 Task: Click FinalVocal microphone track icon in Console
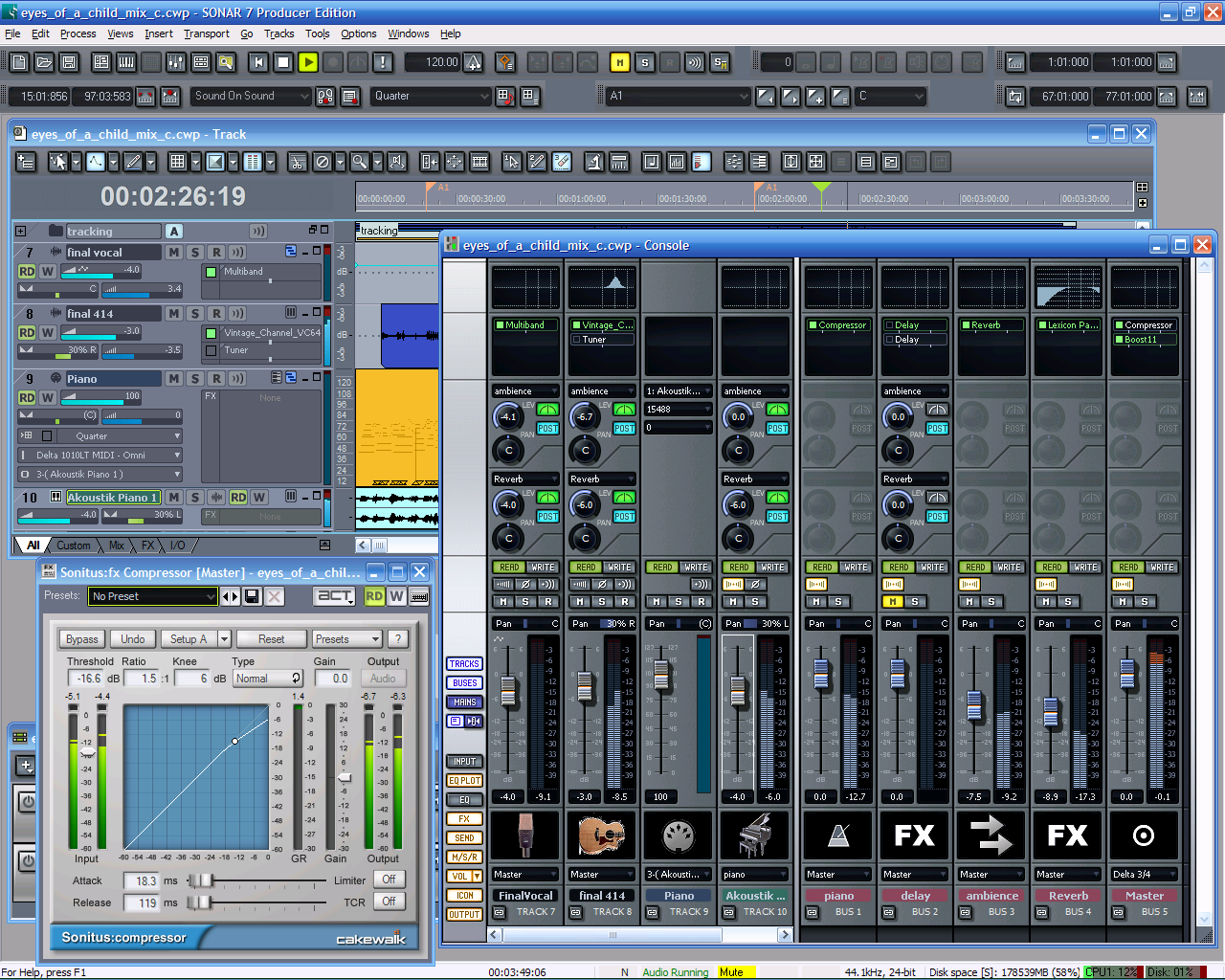click(525, 835)
